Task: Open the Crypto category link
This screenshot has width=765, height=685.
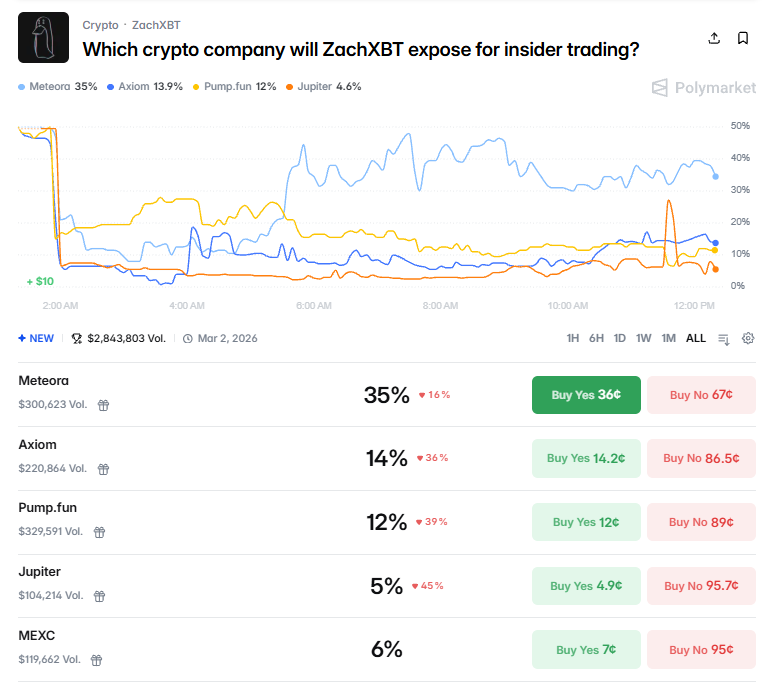Action: [x=100, y=24]
